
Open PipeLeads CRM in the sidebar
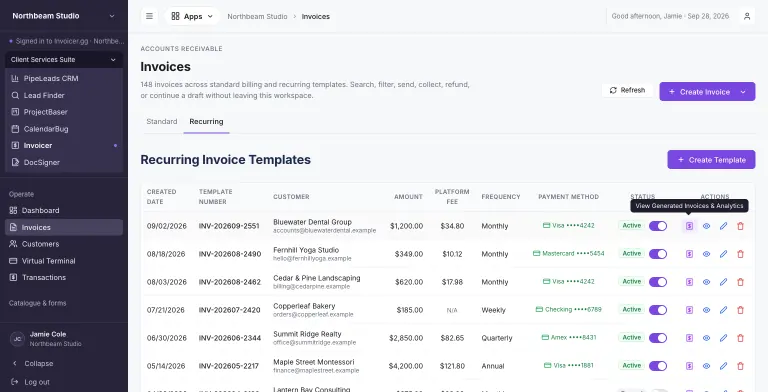[x=64, y=78]
